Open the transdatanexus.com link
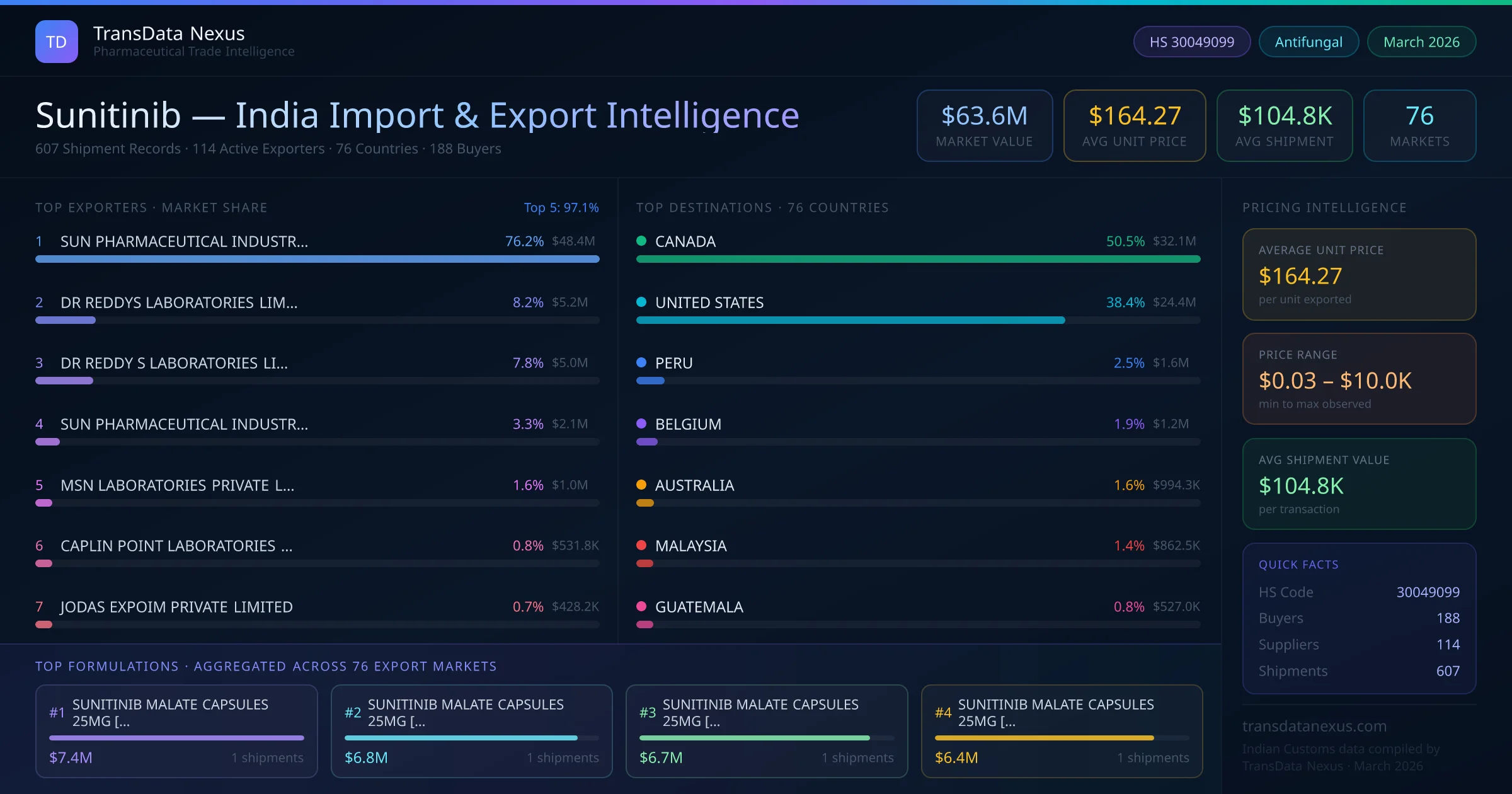Viewport: 1512px width, 794px height. (1314, 726)
